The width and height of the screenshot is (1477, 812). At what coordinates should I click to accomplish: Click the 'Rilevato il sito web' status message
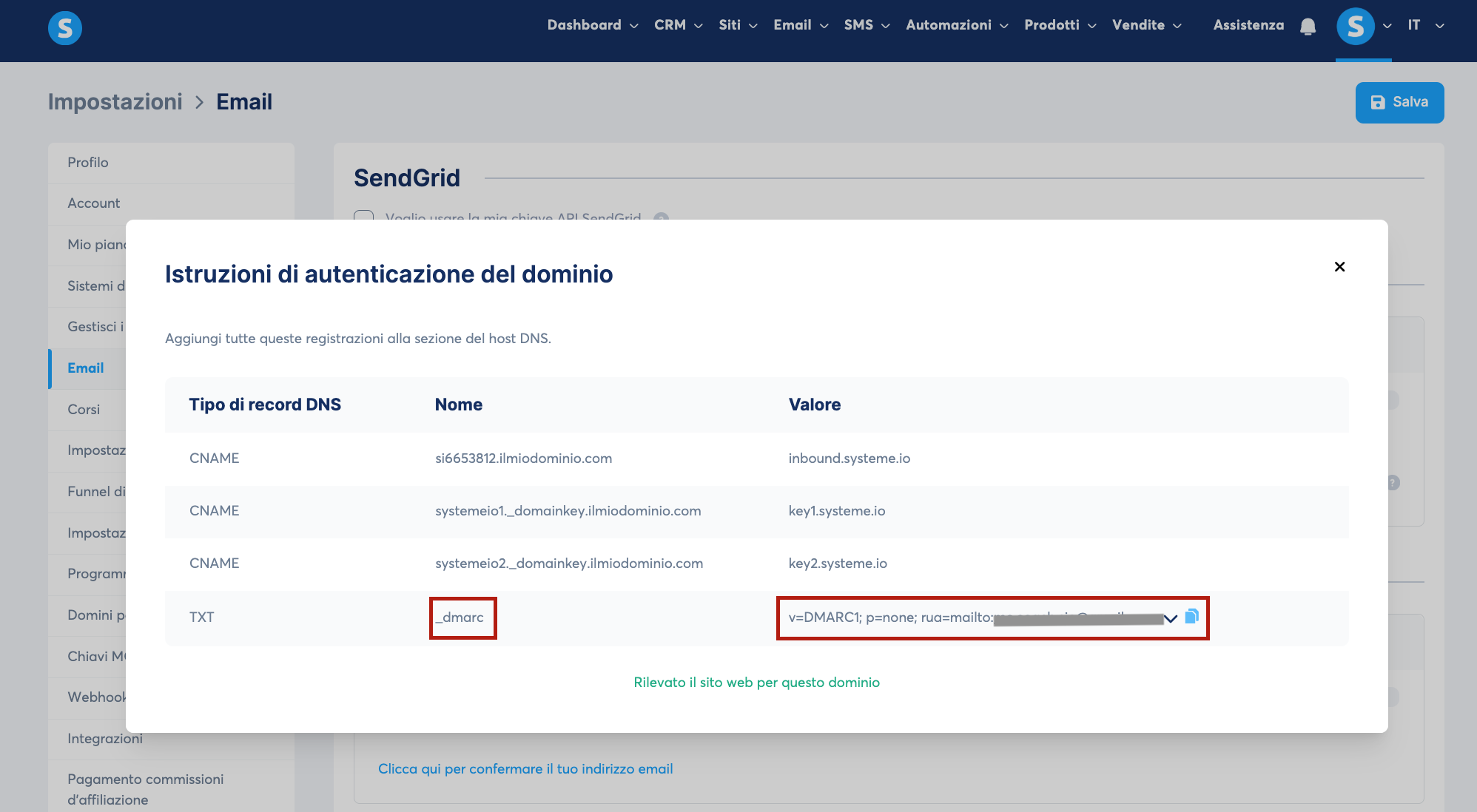coord(756,683)
